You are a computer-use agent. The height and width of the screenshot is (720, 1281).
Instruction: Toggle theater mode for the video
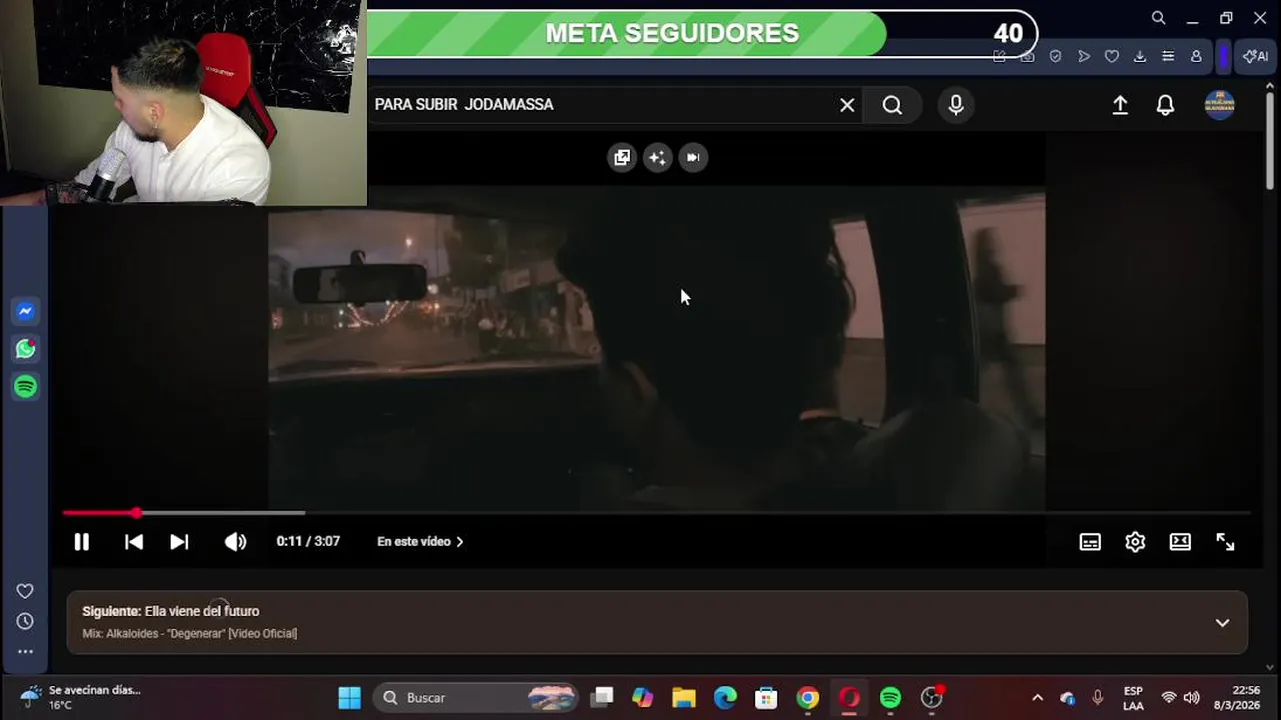click(1180, 542)
